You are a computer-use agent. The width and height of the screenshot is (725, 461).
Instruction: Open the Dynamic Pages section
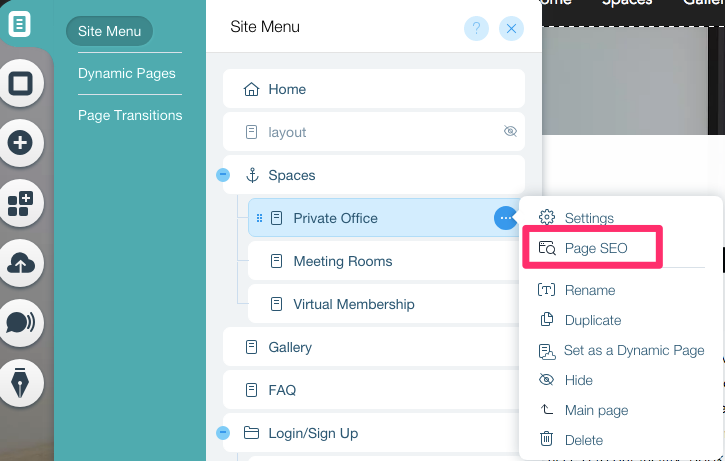pos(126,73)
